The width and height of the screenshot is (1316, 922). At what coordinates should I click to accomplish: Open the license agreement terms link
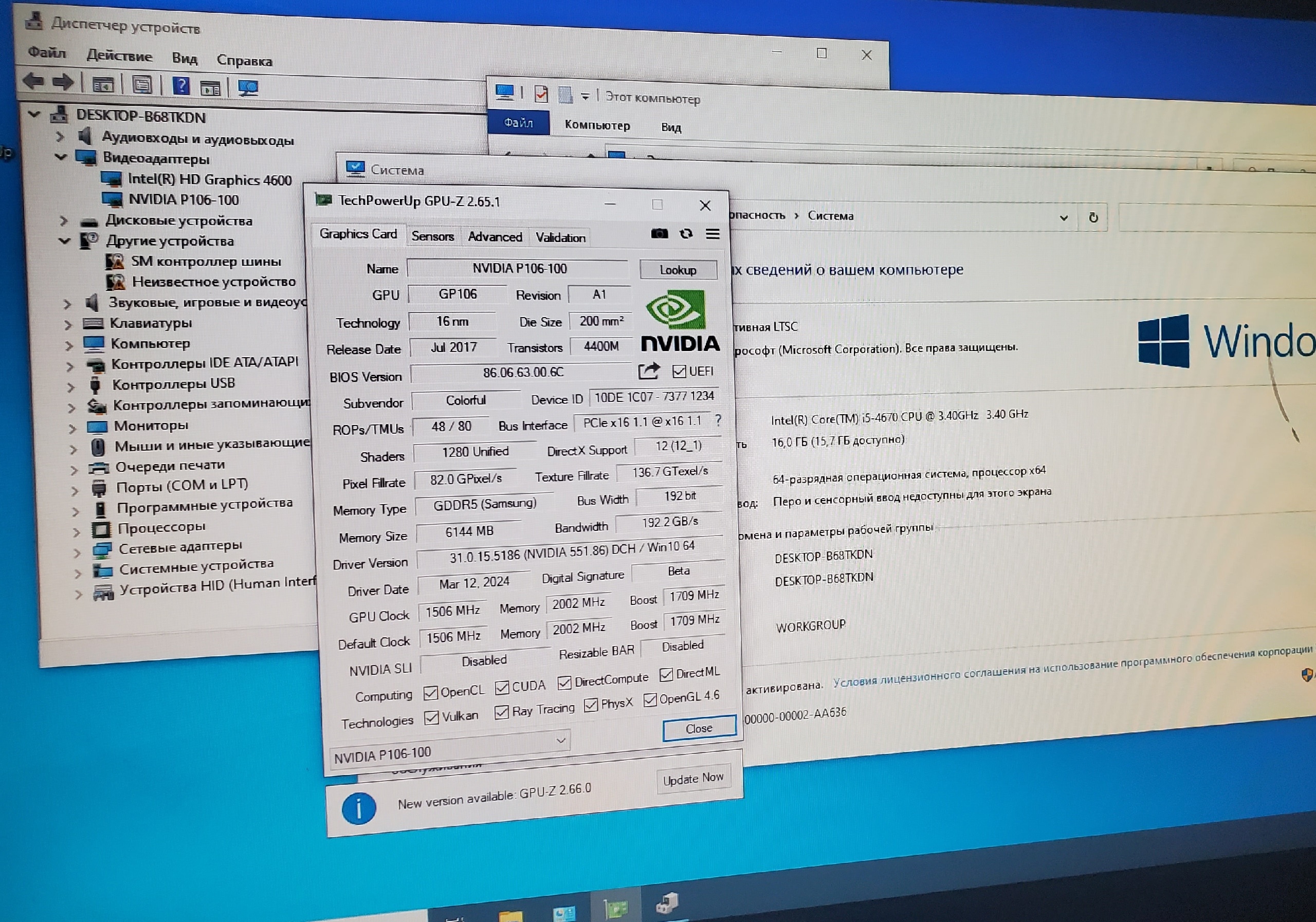(x=1072, y=667)
